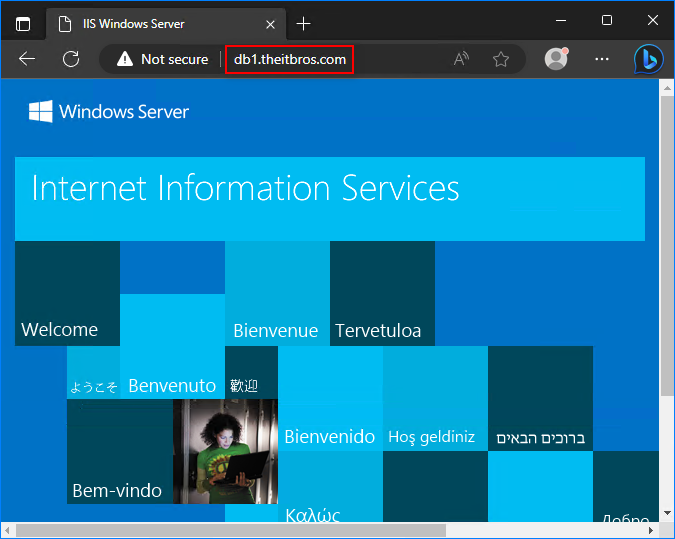Viewport: 675px width, 539px height.
Task: Click the scroll up arrow
Action: (667, 88)
